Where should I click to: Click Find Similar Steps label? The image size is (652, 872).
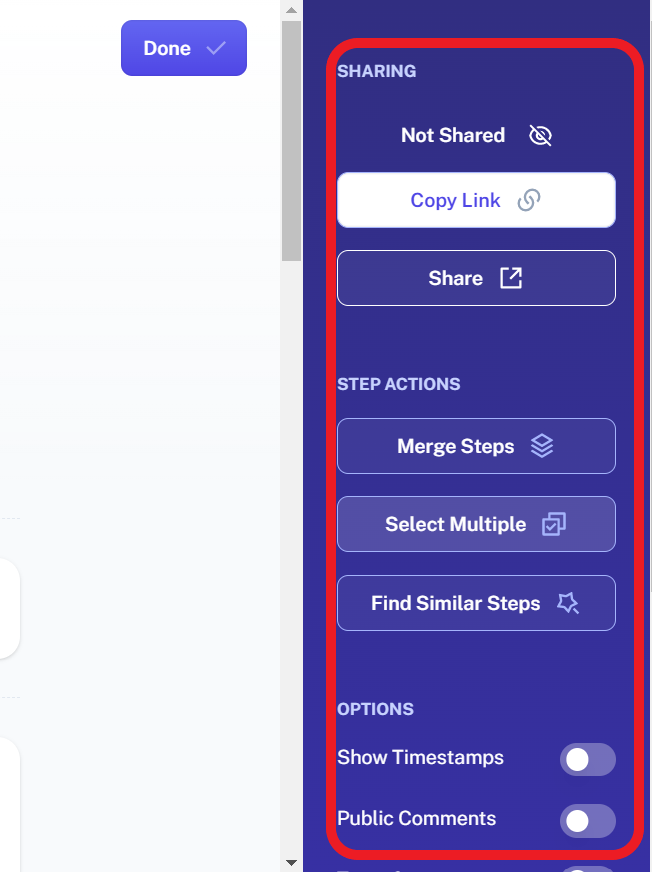pyautogui.click(x=455, y=603)
